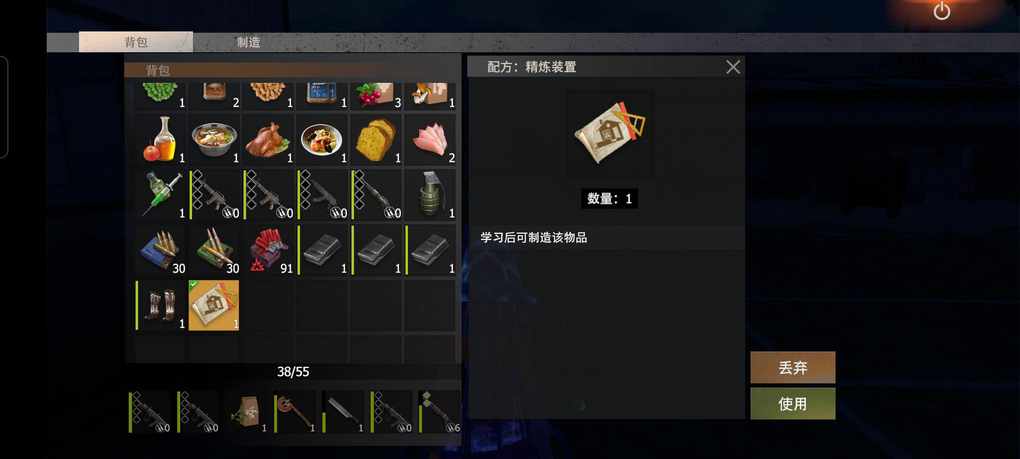Select the bread loaf item

pos(376,140)
